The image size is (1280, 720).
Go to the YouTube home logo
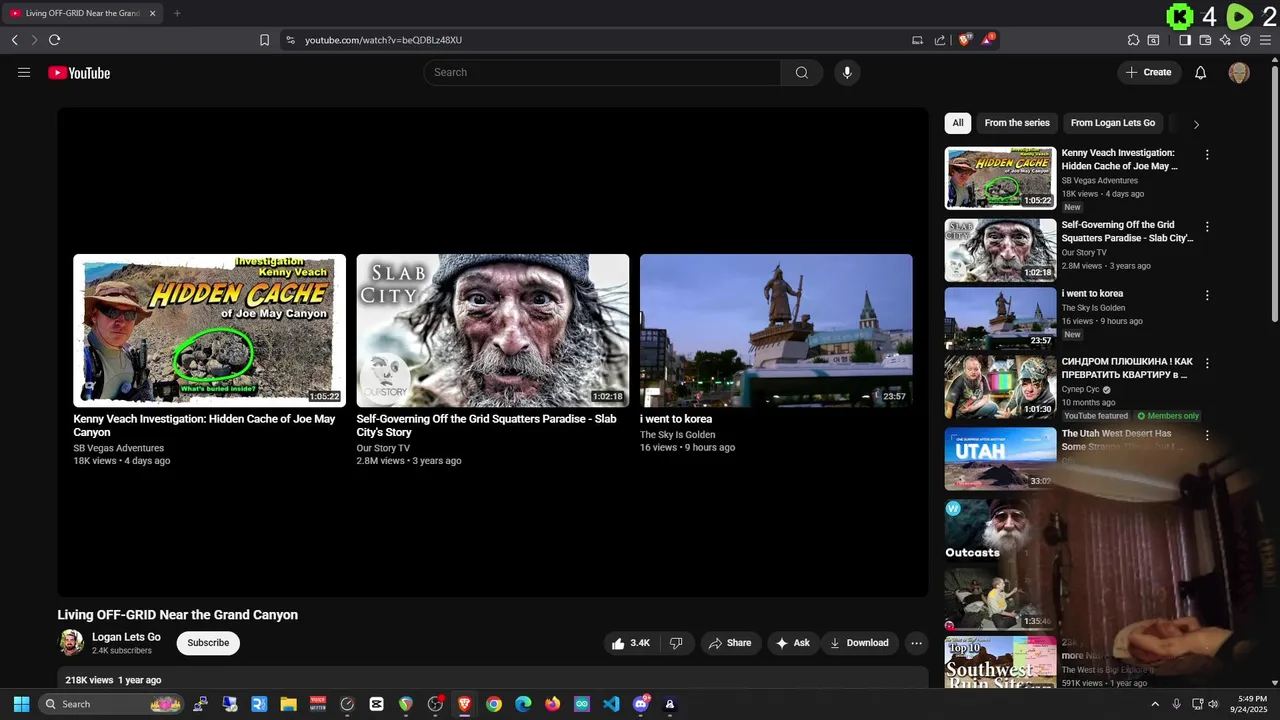(79, 73)
